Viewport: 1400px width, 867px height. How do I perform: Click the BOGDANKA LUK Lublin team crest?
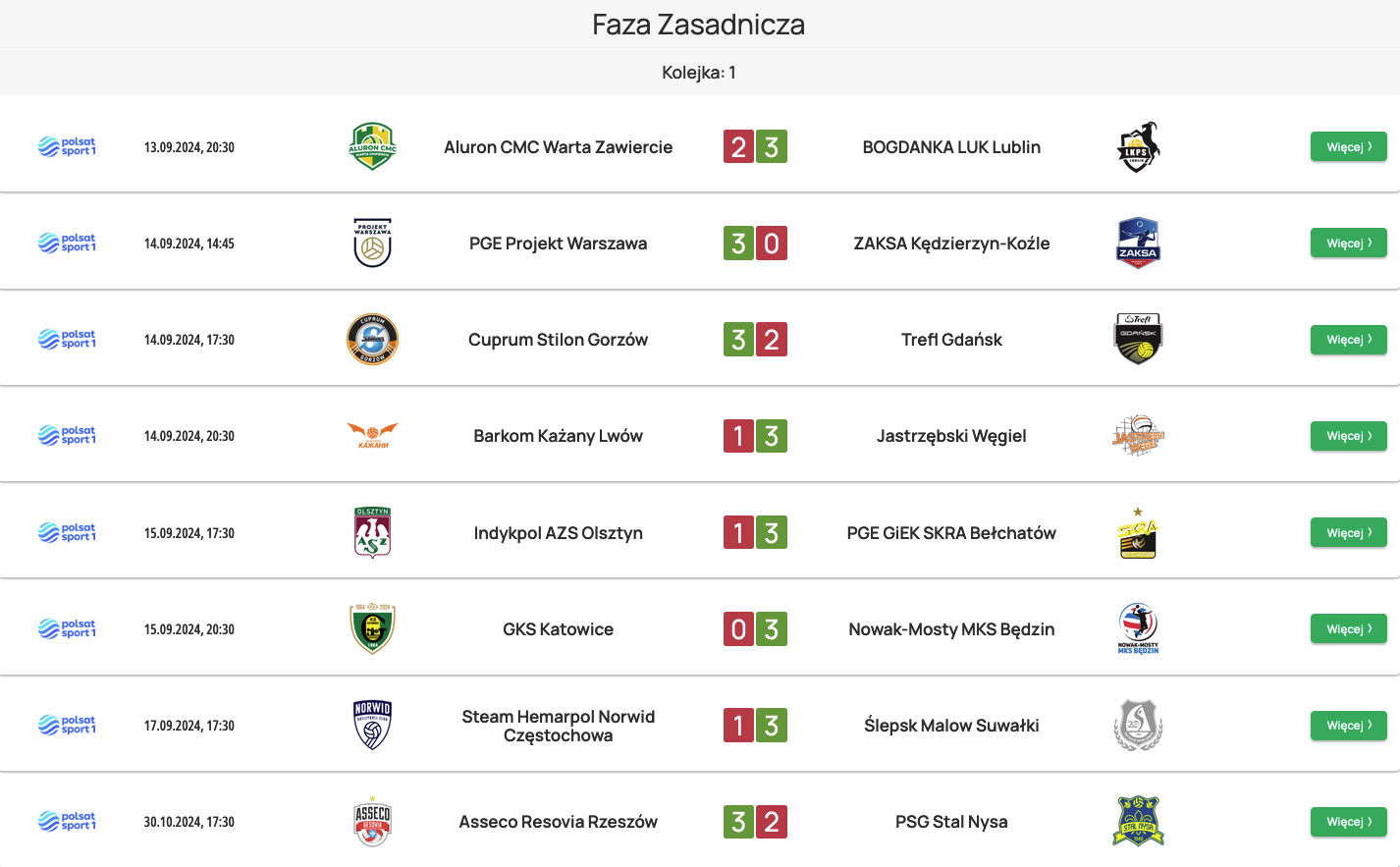pyautogui.click(x=1138, y=147)
